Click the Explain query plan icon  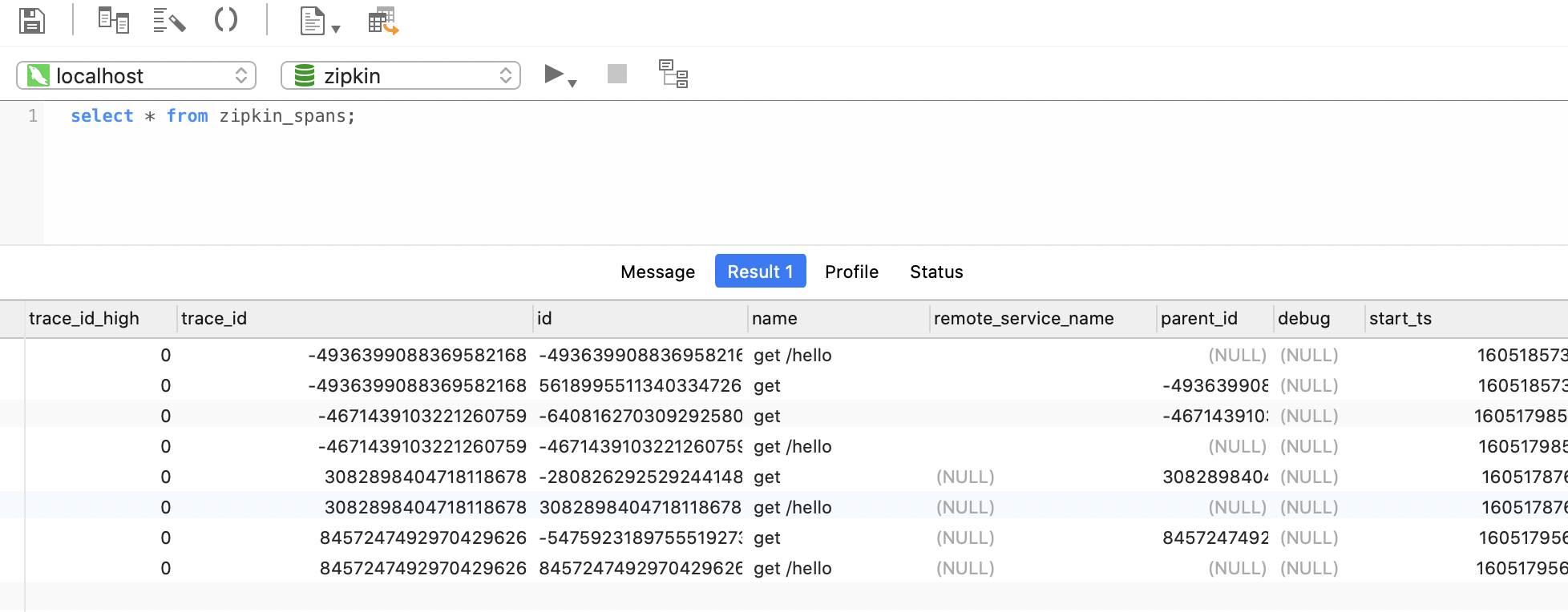tap(673, 74)
